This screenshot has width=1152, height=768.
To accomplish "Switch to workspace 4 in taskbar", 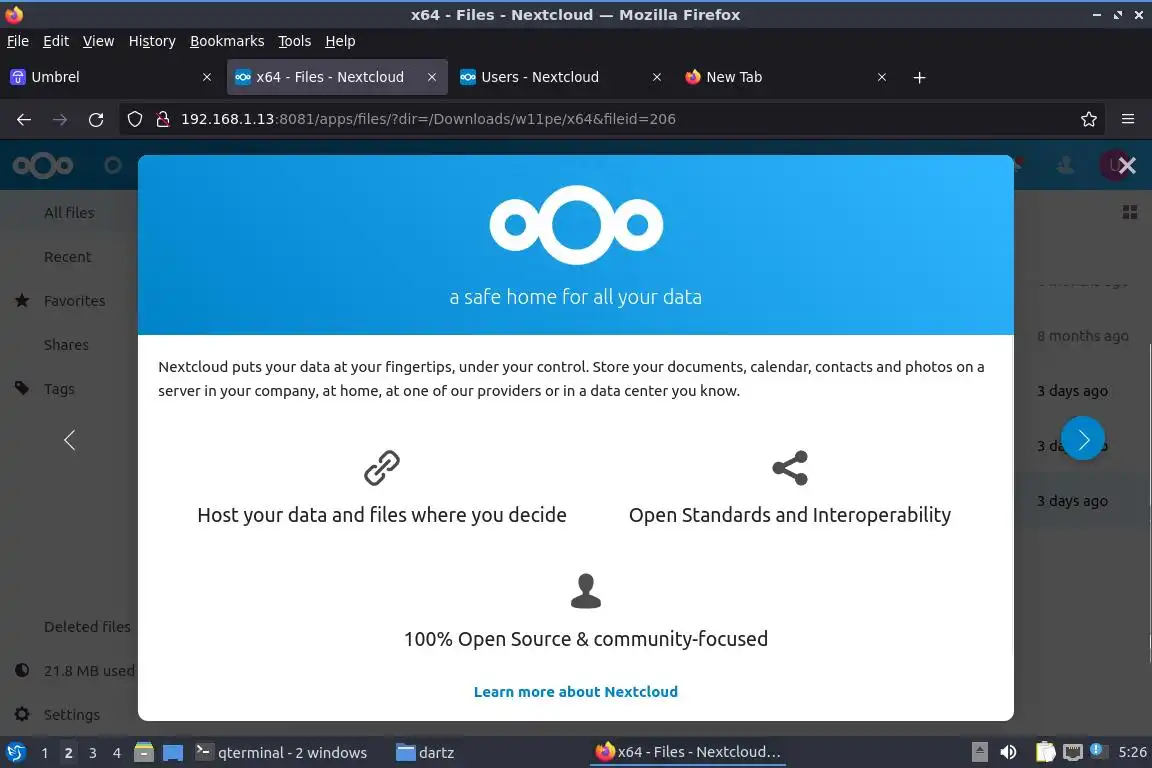I will coord(117,753).
